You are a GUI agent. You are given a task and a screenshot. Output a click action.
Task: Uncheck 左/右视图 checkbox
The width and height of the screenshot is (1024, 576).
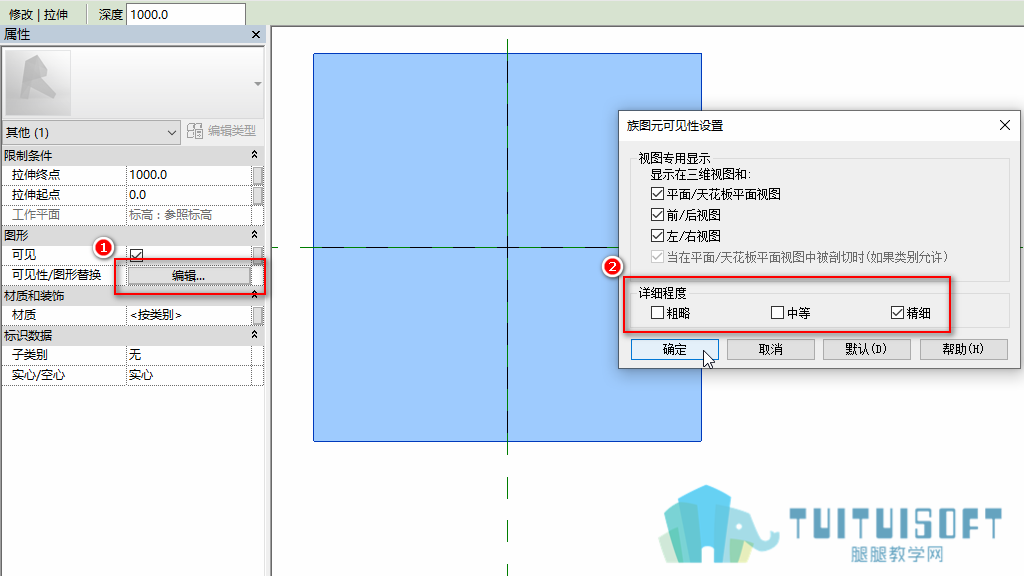coord(657,236)
